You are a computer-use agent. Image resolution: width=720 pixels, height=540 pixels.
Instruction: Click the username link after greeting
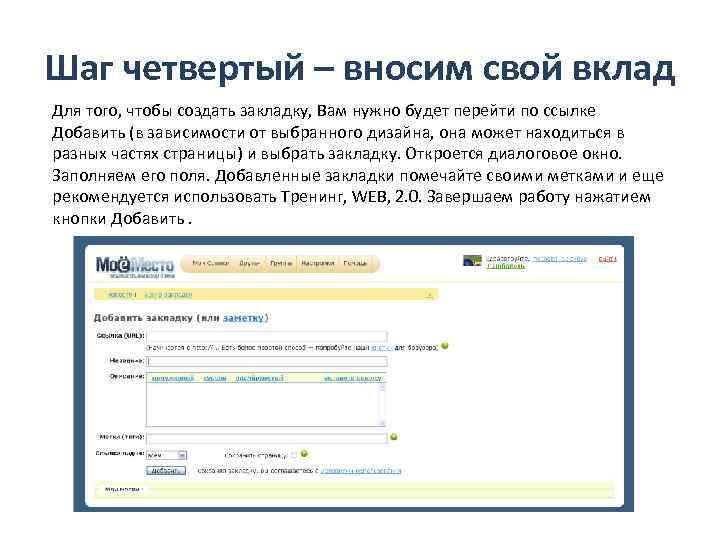click(559, 259)
